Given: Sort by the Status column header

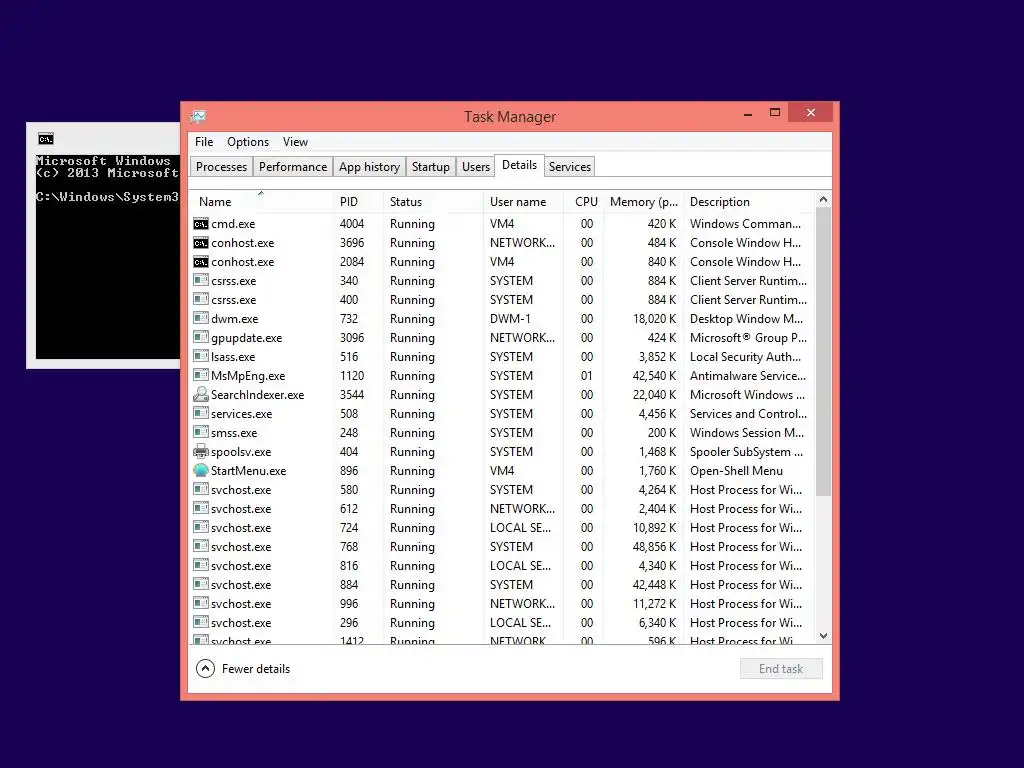Looking at the screenshot, I should [434, 202].
